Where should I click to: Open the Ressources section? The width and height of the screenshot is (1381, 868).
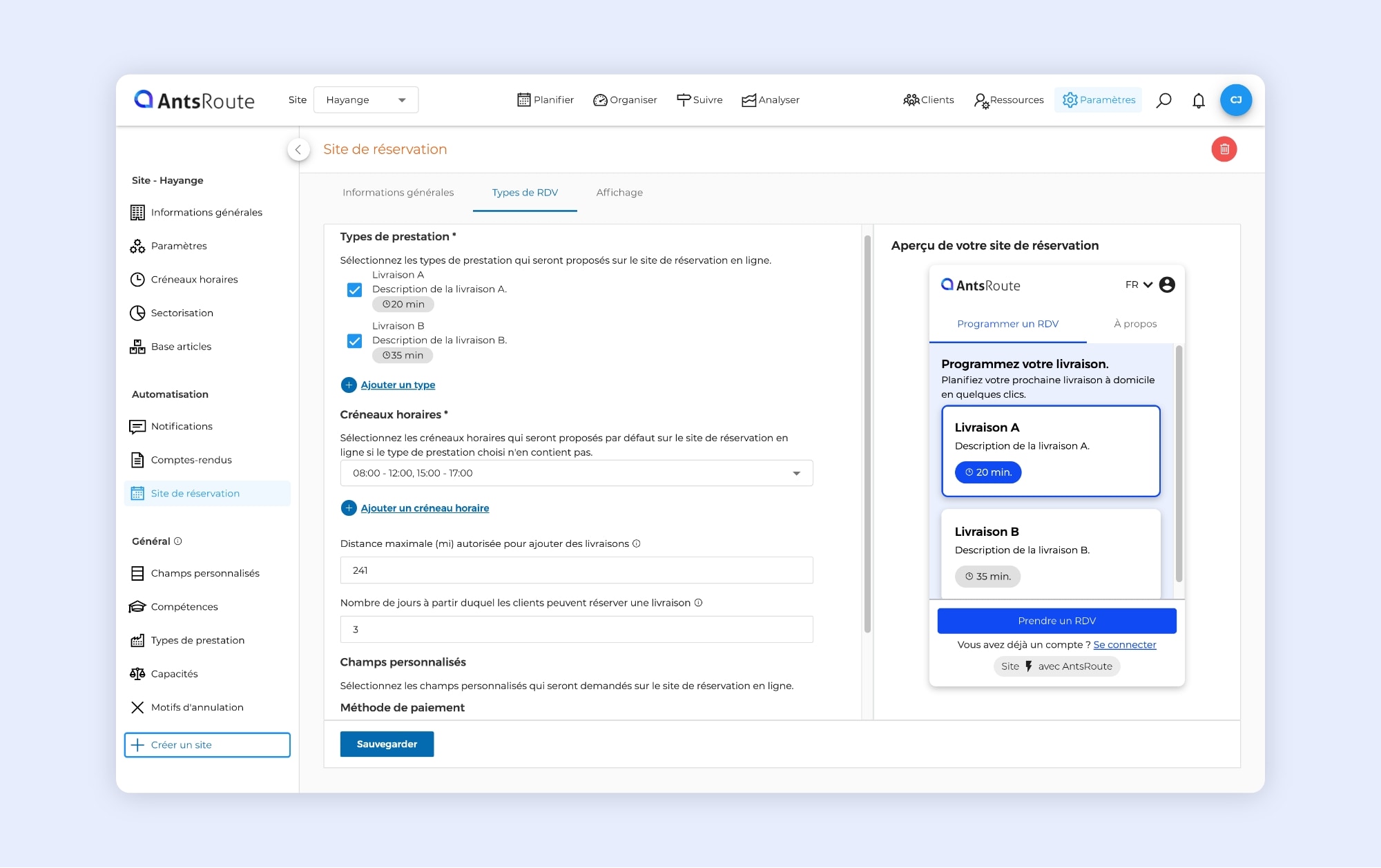click(1008, 99)
